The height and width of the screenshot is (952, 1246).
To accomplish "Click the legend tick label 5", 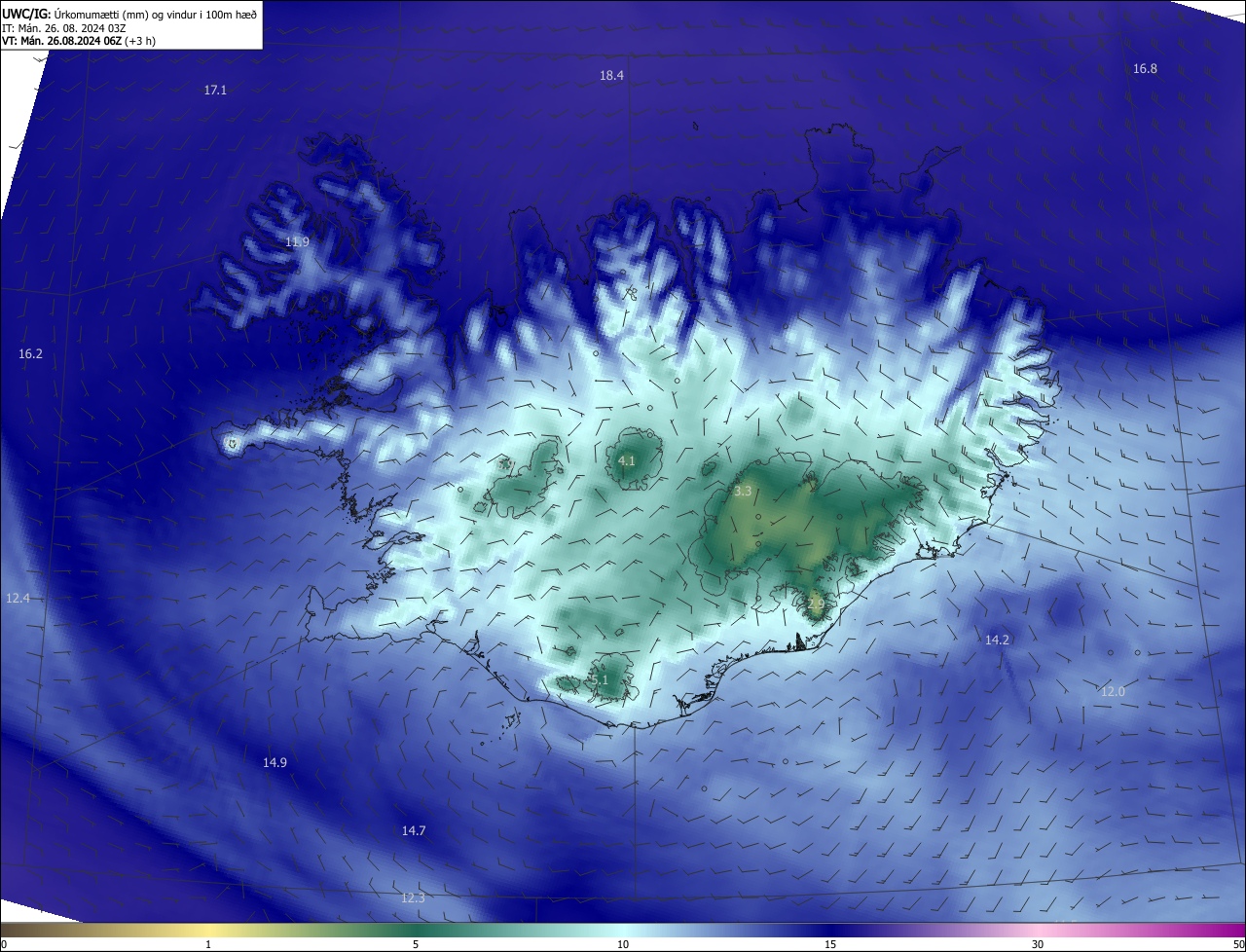I will coord(416,944).
